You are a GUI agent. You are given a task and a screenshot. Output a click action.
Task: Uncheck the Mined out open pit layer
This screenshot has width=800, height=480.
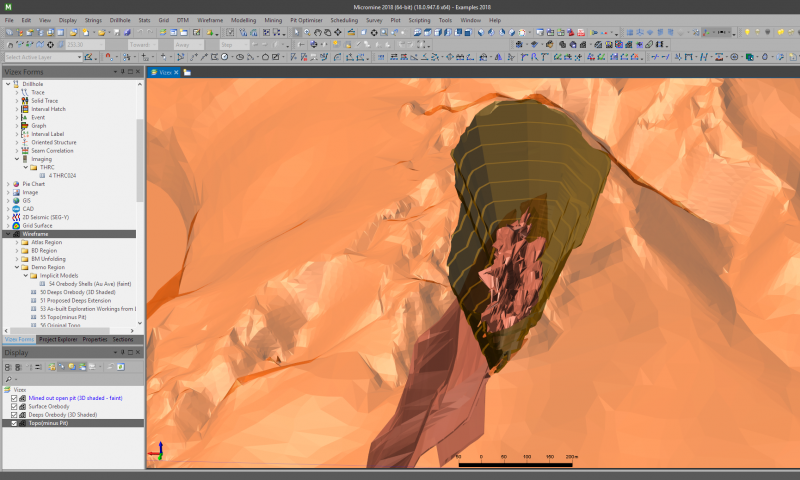[14, 398]
